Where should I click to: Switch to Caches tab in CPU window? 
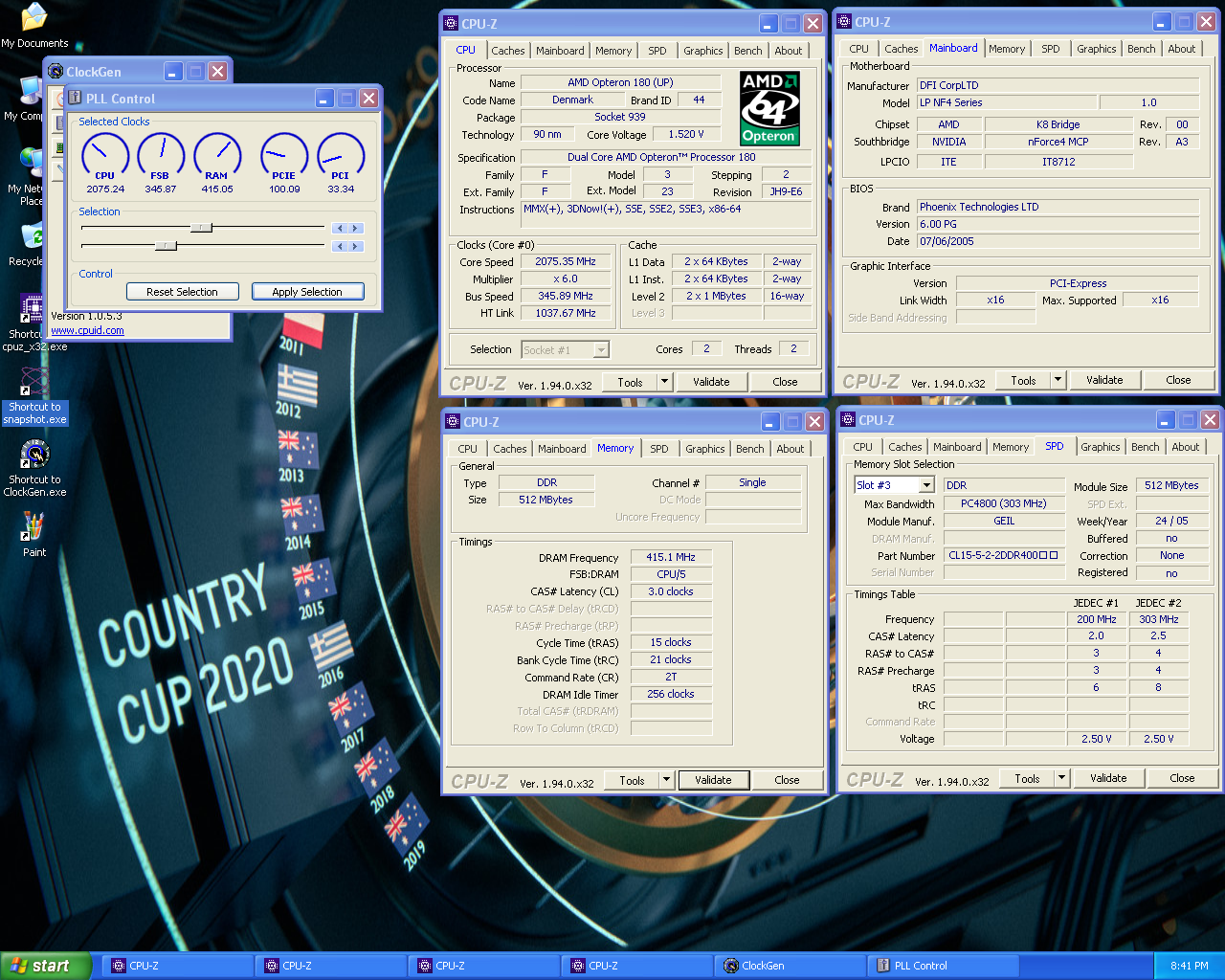[508, 51]
